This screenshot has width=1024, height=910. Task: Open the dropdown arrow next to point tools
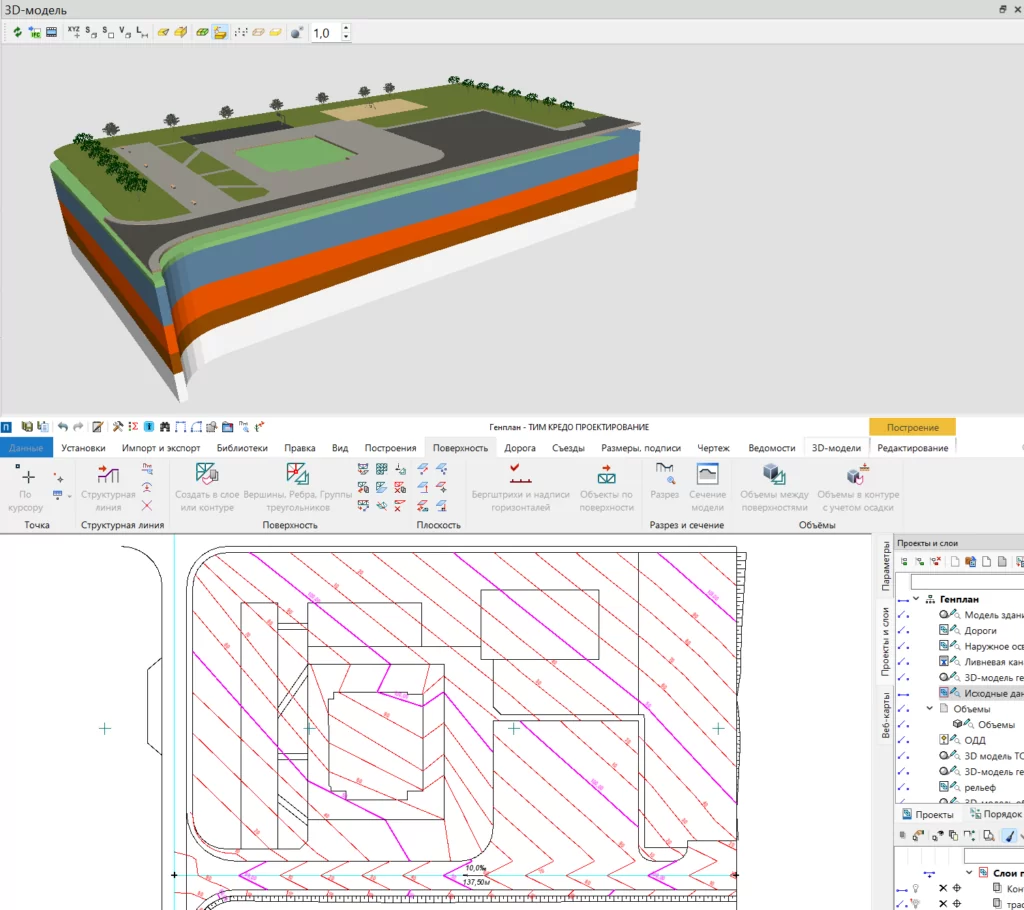[x=69, y=496]
